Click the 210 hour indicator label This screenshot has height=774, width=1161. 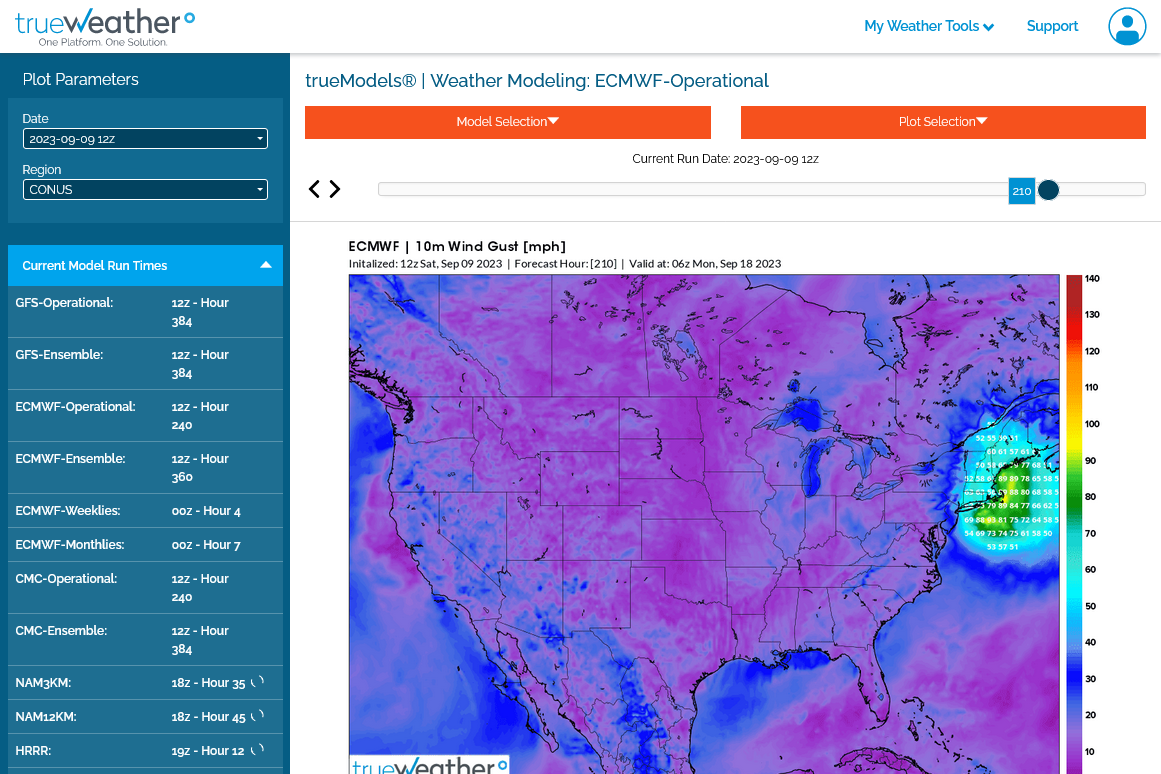point(1022,191)
